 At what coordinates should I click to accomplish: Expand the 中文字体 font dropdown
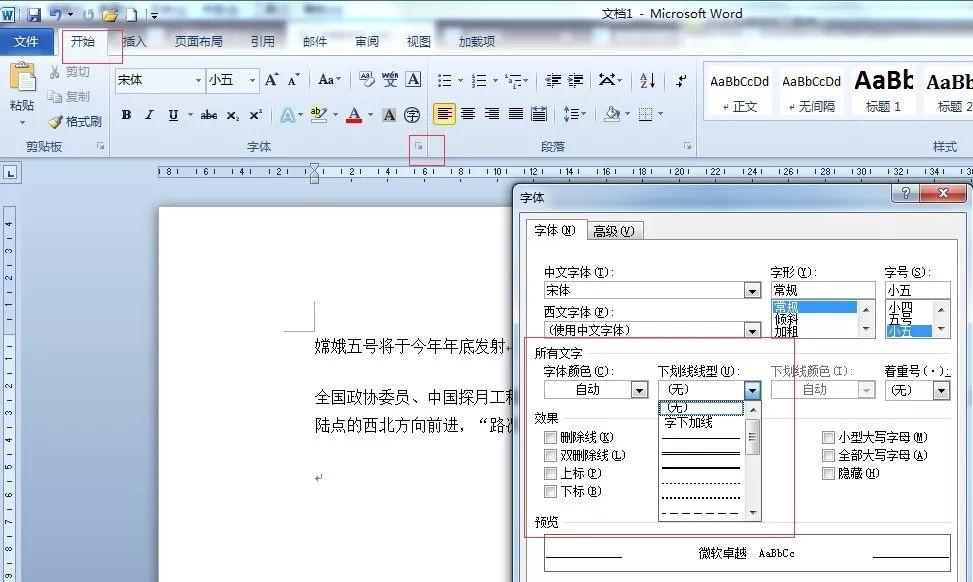[x=752, y=290]
